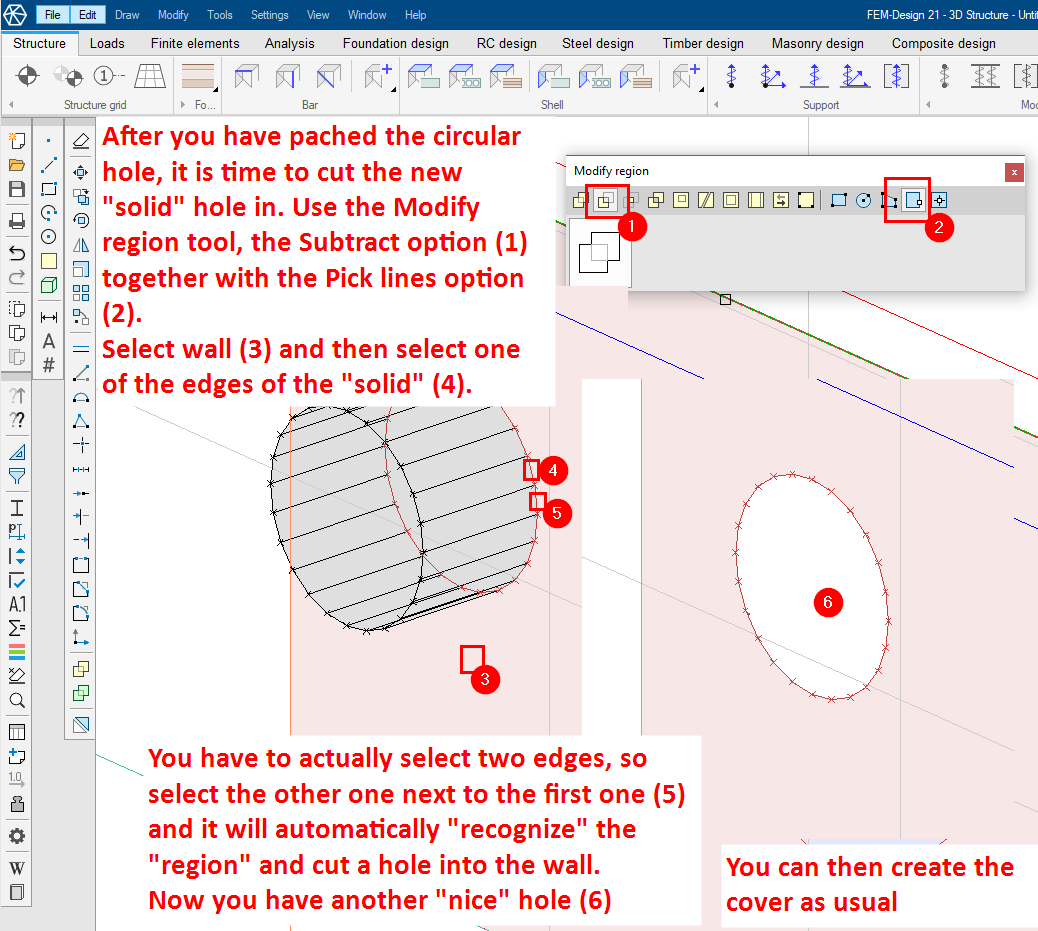Image resolution: width=1038 pixels, height=931 pixels.
Task: Click the Print icon
Action: pyautogui.click(x=17, y=221)
